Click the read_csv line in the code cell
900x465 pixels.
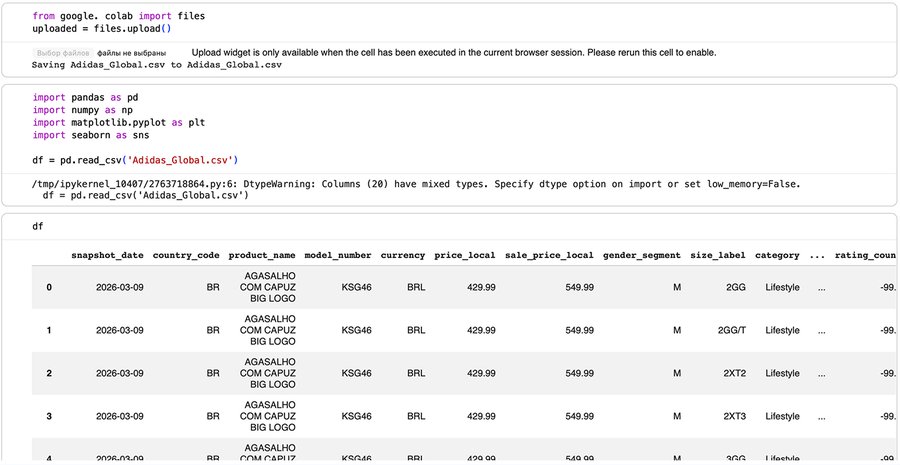click(x=135, y=160)
